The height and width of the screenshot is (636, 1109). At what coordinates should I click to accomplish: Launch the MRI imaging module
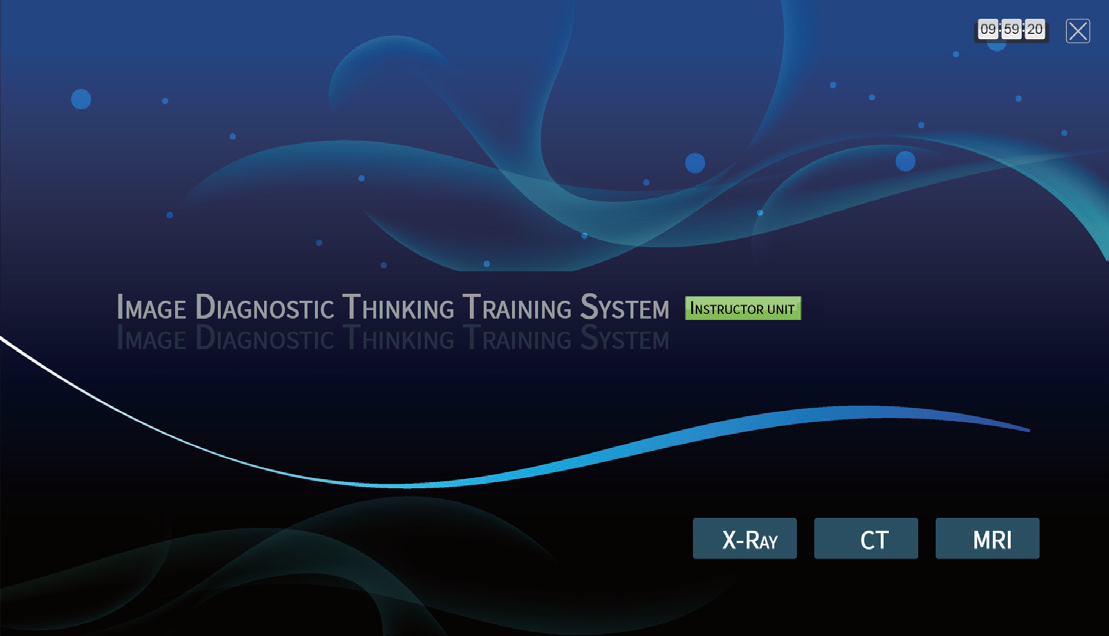point(987,538)
